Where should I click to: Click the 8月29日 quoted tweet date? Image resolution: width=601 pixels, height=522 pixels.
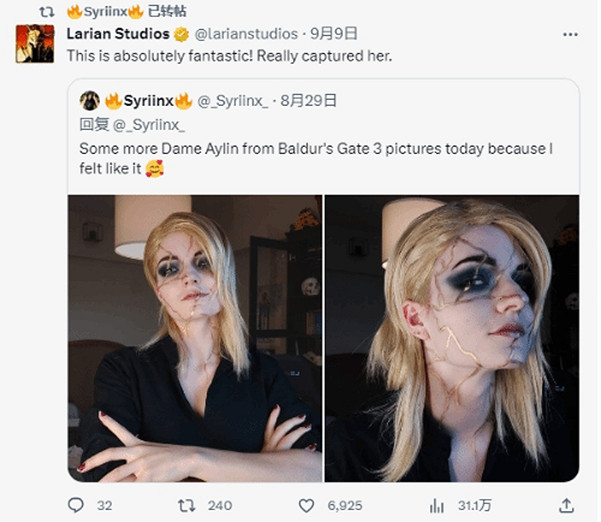[x=309, y=101]
